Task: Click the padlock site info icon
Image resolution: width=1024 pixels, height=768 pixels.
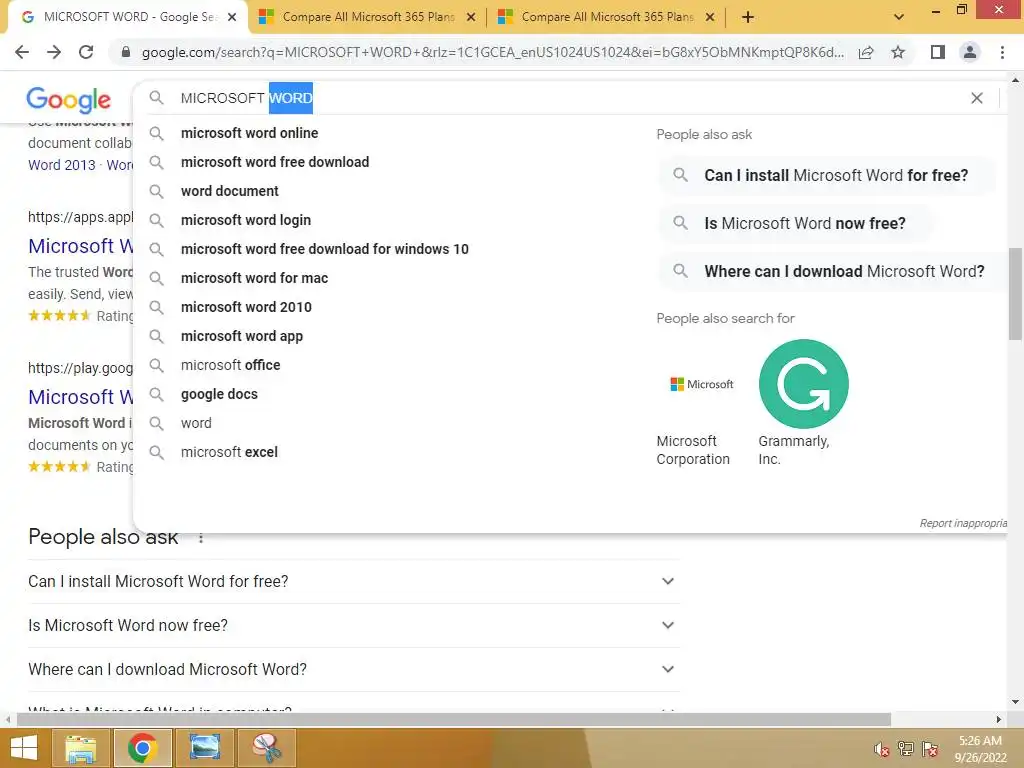Action: click(x=126, y=52)
